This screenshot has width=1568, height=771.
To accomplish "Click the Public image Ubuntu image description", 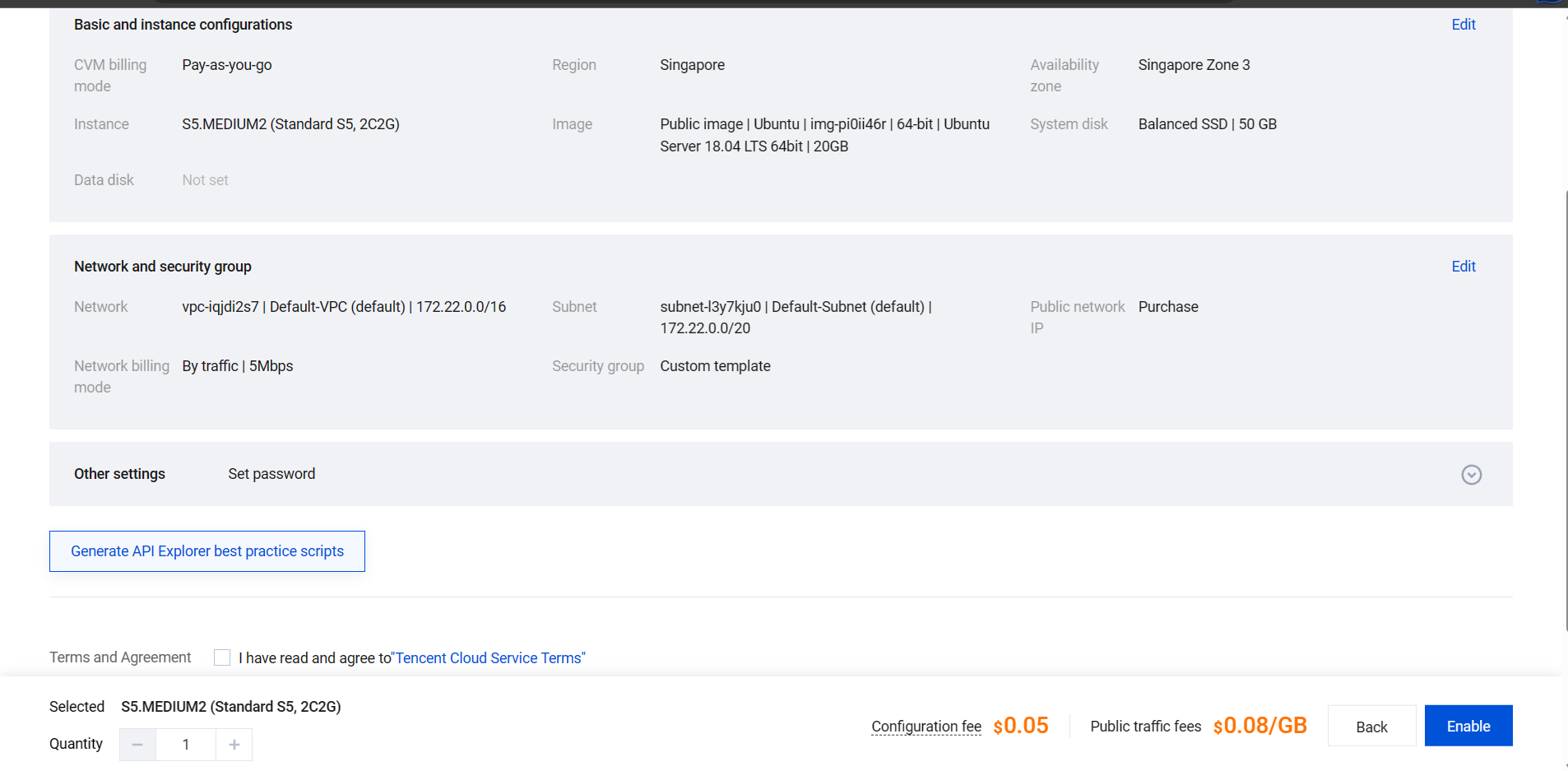I will (x=824, y=135).
